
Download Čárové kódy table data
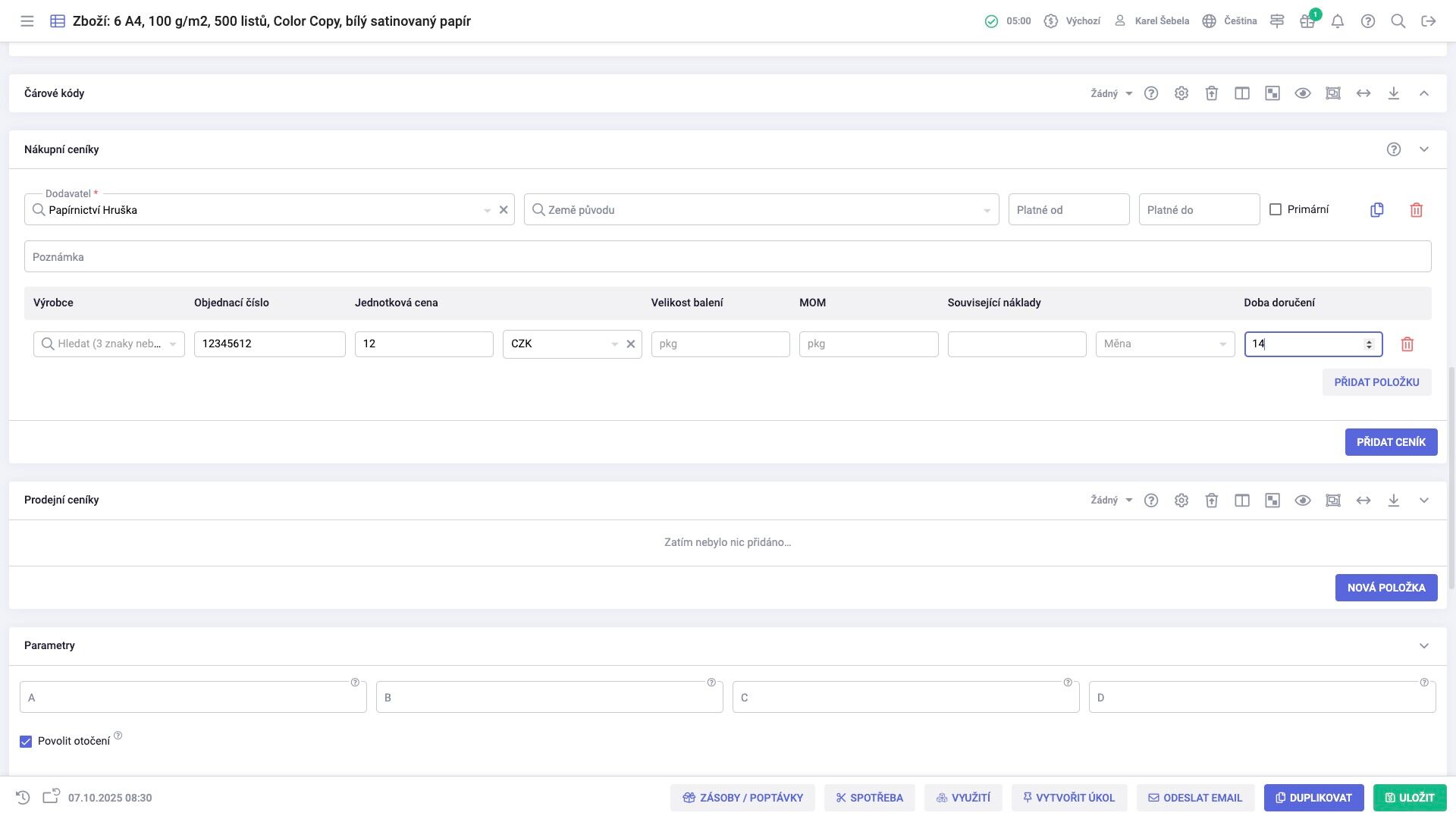1394,93
